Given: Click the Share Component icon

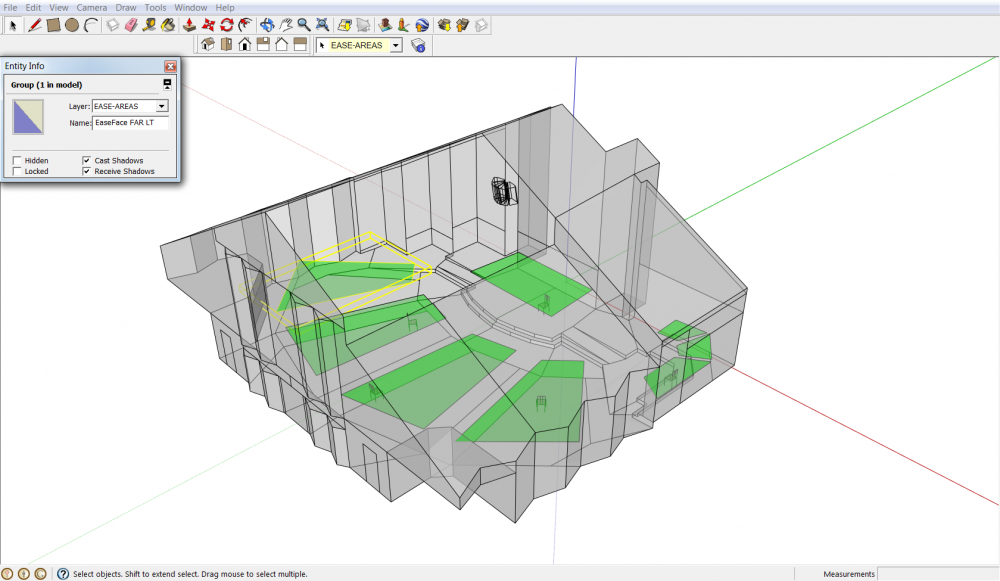Looking at the screenshot, I should [x=482, y=26].
